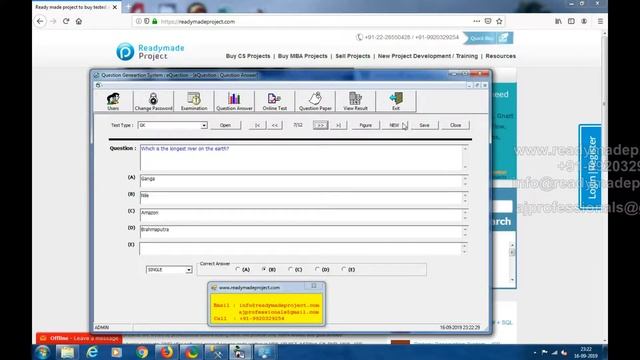The width and height of the screenshot is (640, 360).
Task: Open the Question Answer chart icon
Action: [234, 101]
